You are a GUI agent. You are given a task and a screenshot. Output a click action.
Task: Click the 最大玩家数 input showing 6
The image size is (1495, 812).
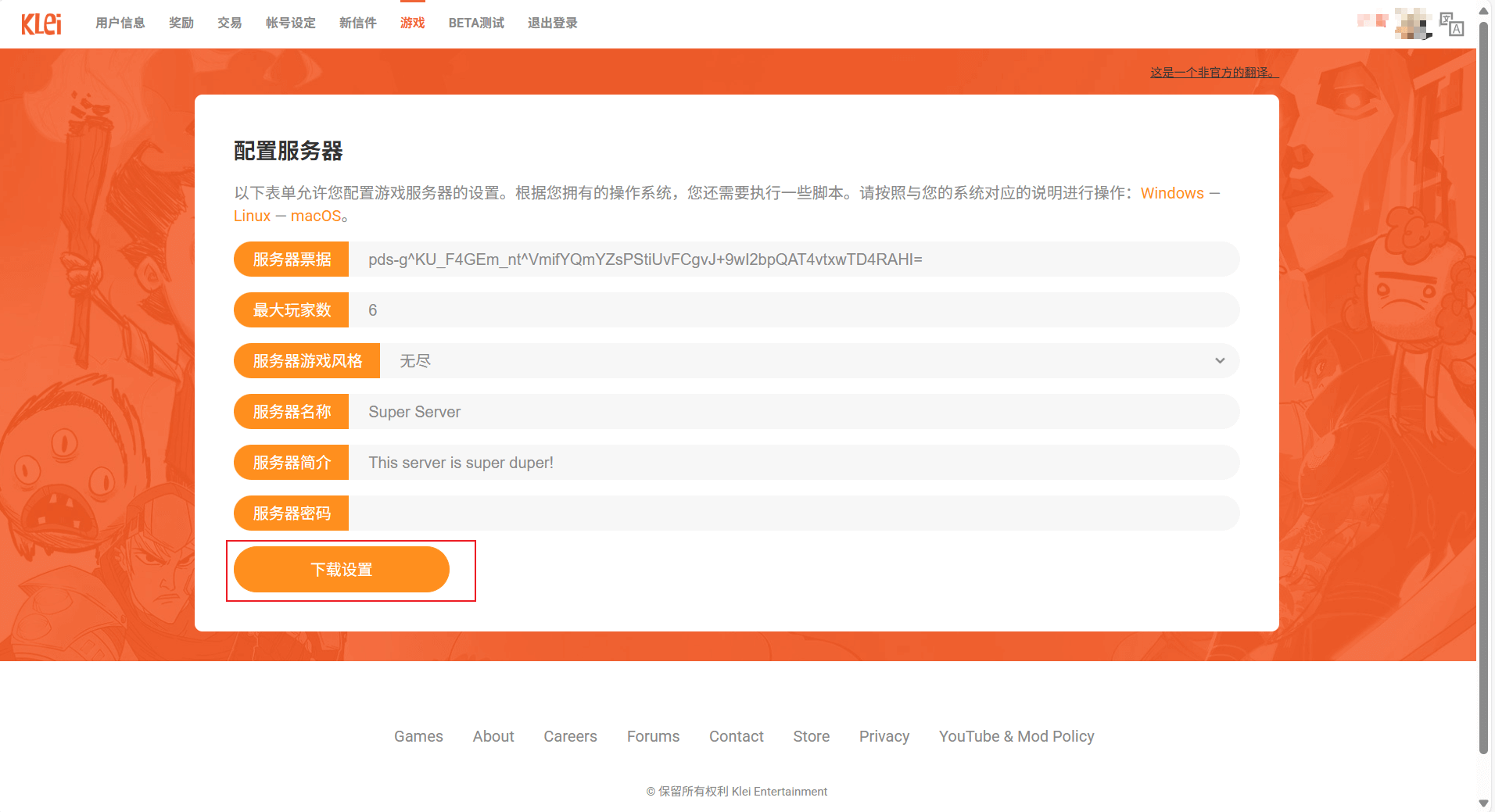tap(794, 310)
